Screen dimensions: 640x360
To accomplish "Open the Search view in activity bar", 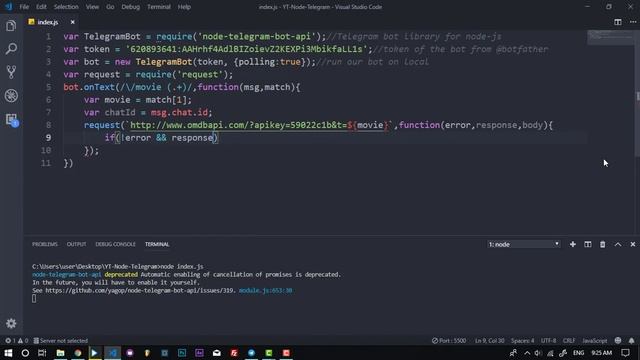I will tap(11, 49).
